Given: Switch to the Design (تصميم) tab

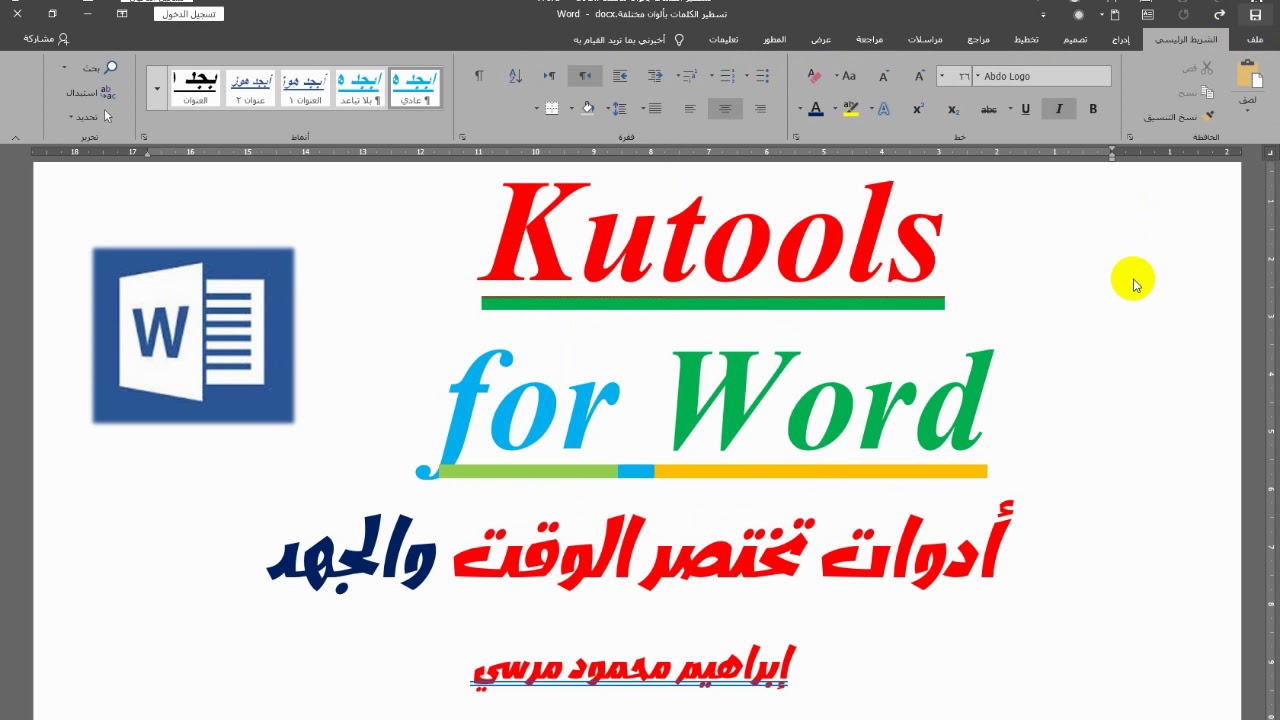Looking at the screenshot, I should [x=1075, y=40].
